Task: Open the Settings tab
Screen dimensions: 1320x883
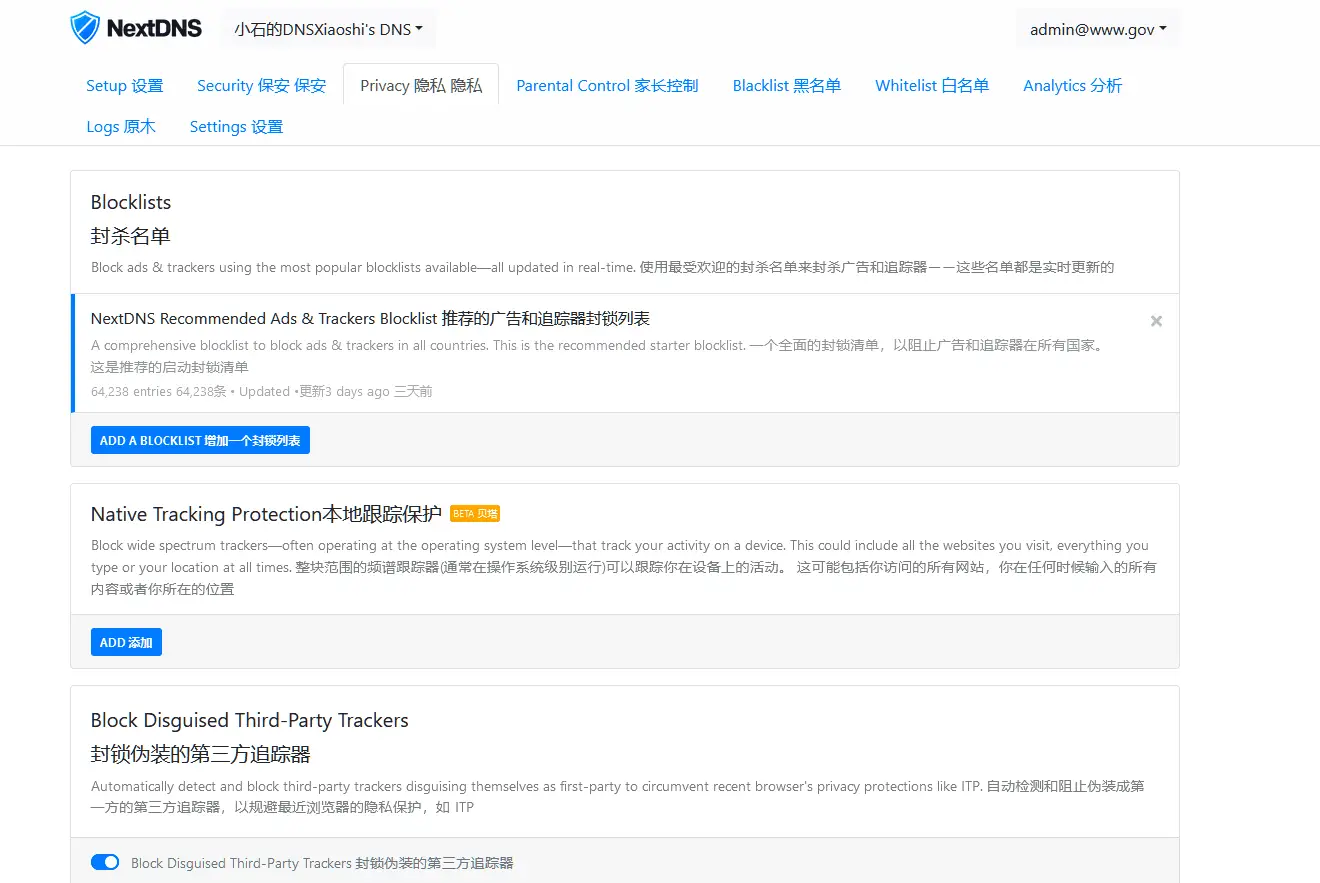Action: pyautogui.click(x=236, y=127)
